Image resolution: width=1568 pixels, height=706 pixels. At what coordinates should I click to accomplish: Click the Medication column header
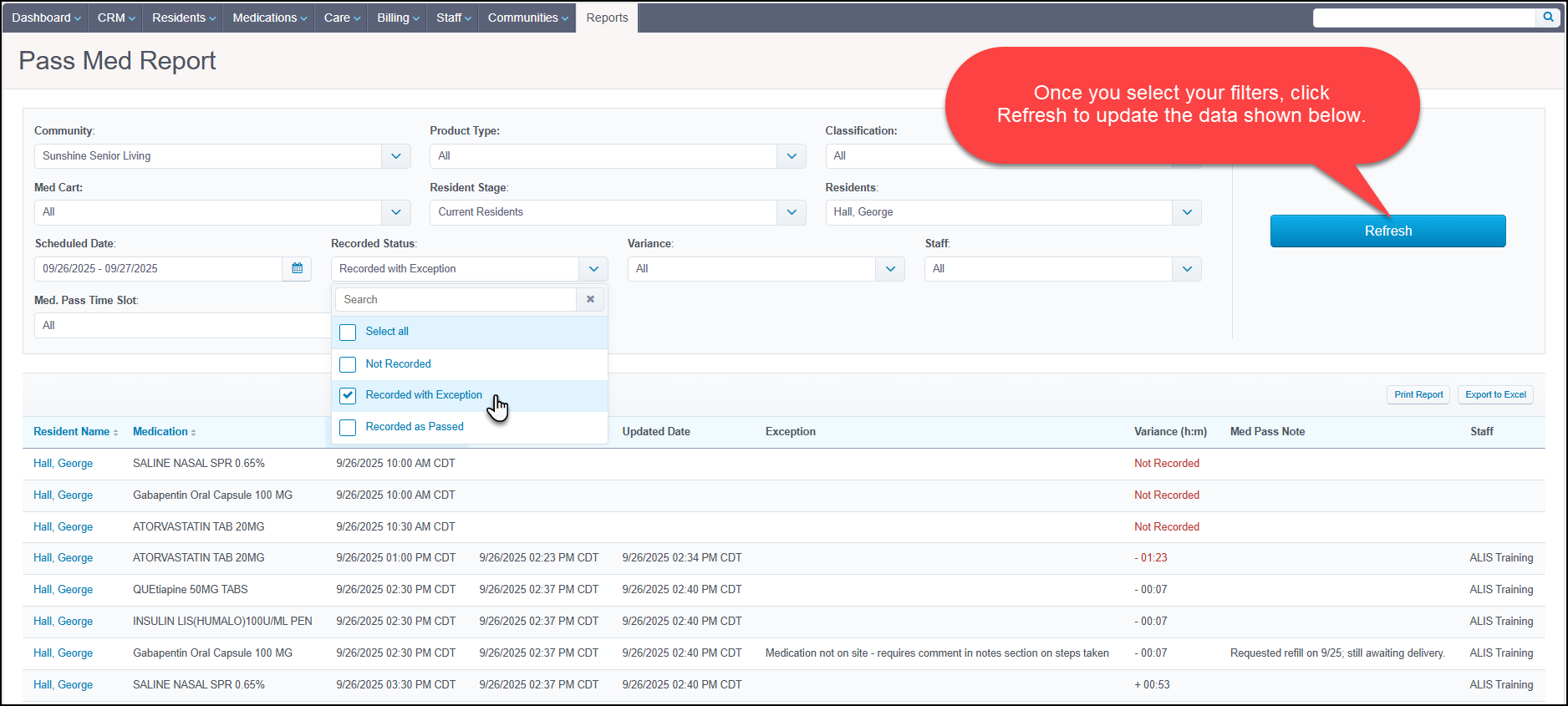(x=160, y=432)
